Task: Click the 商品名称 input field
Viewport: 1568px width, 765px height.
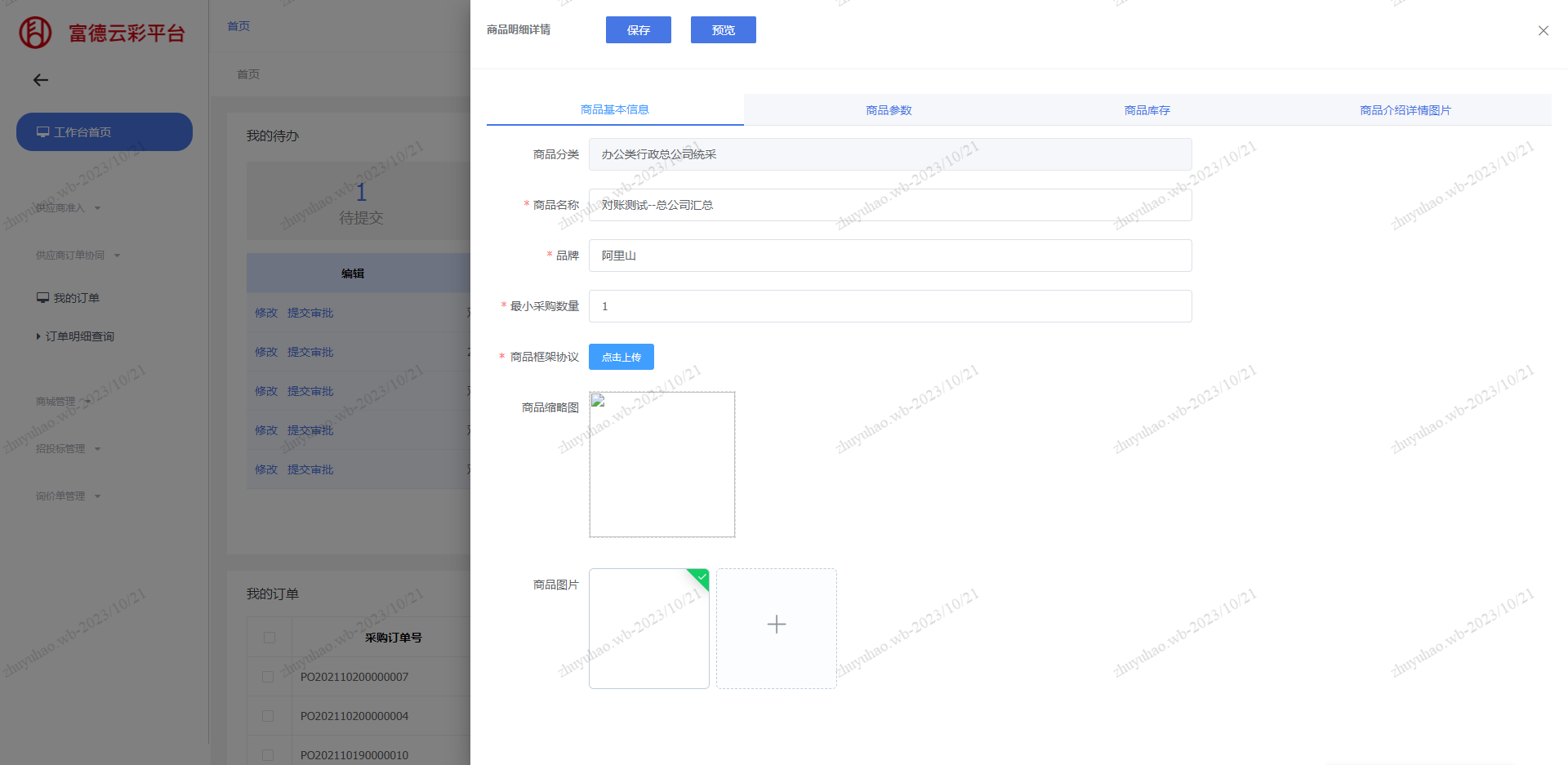Action: click(890, 205)
